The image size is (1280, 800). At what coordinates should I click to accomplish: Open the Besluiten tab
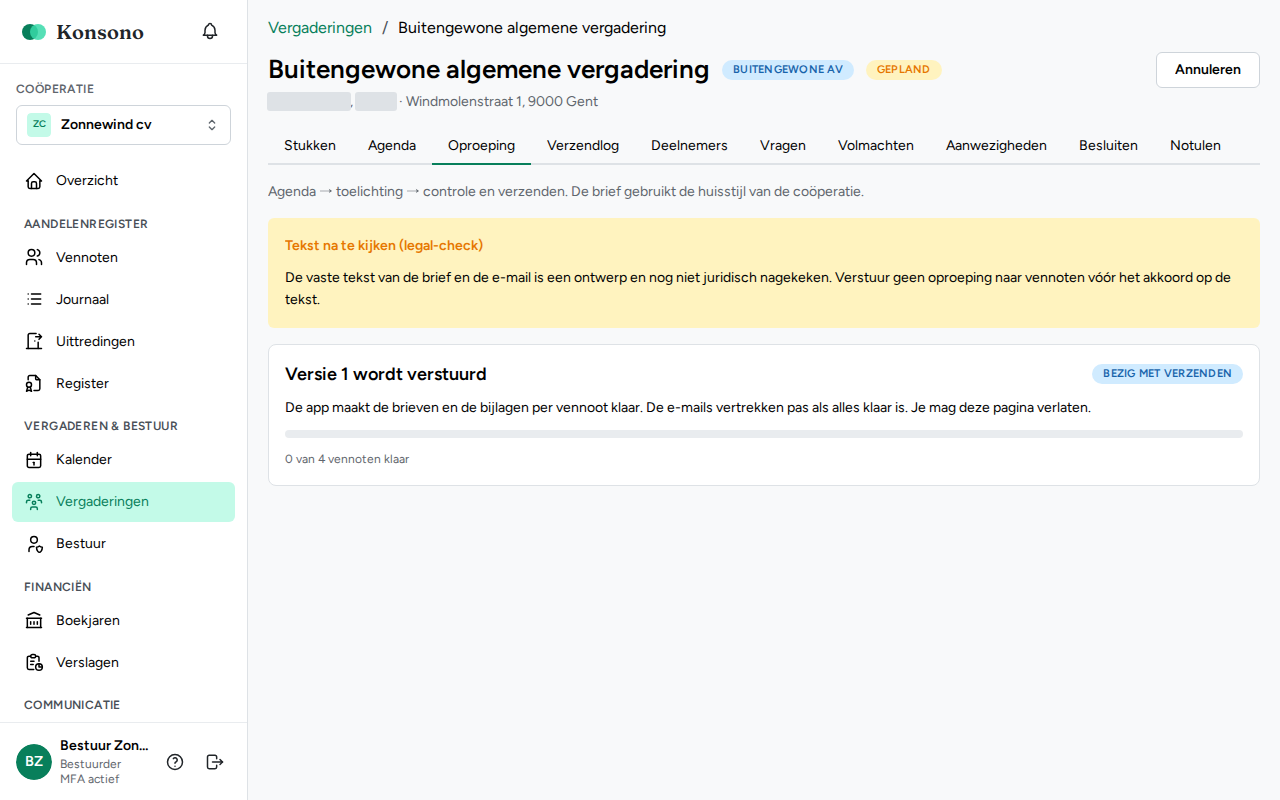pyautogui.click(x=1108, y=146)
